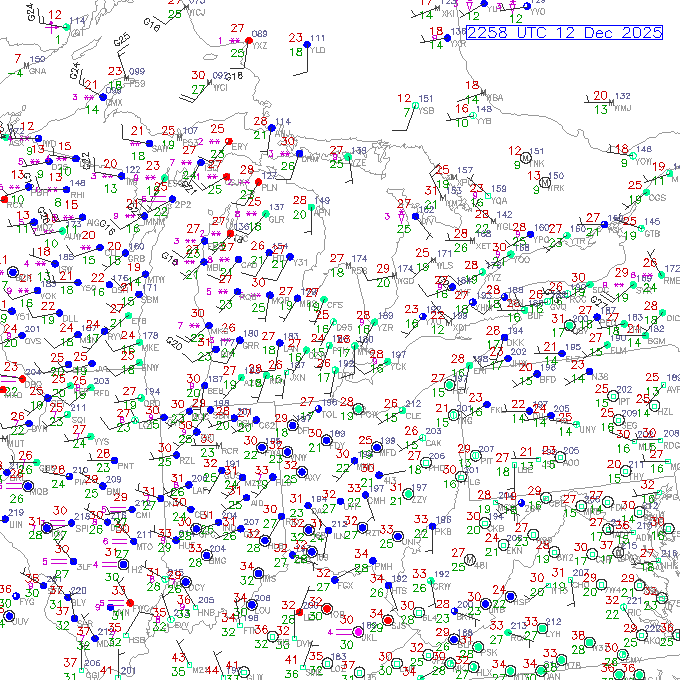Screen dimensions: 680x680
Task: Select the Y31 station identifier
Action: pos(301,262)
